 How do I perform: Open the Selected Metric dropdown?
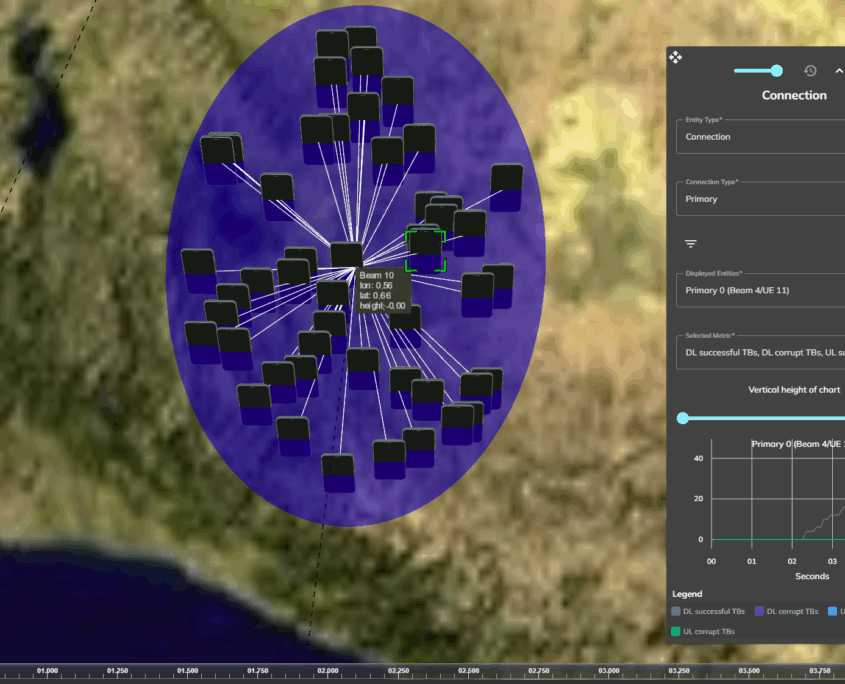760,352
